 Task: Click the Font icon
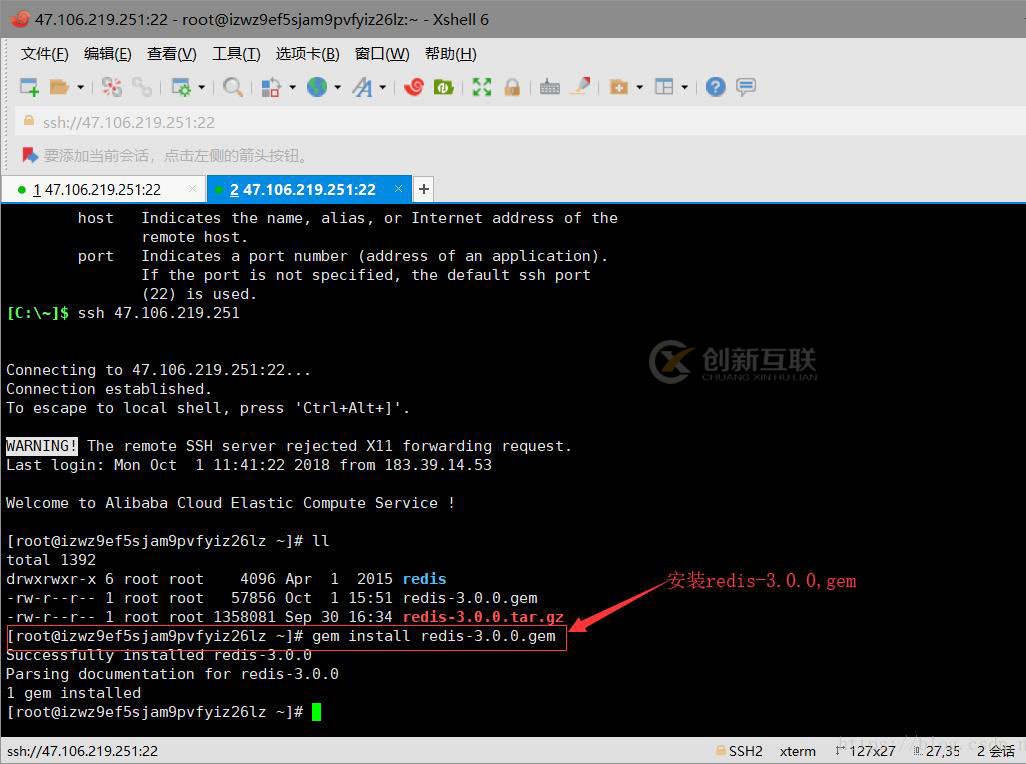(362, 87)
